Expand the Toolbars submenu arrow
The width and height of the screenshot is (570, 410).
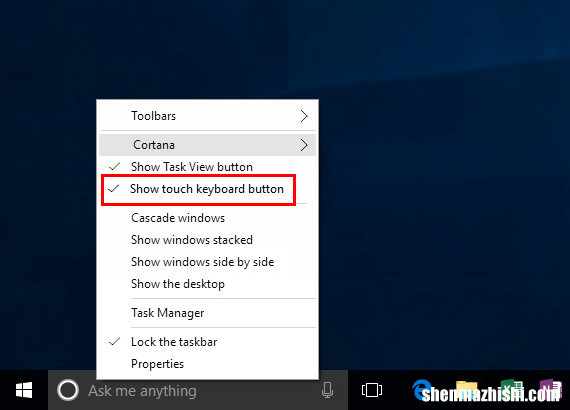pyautogui.click(x=304, y=116)
